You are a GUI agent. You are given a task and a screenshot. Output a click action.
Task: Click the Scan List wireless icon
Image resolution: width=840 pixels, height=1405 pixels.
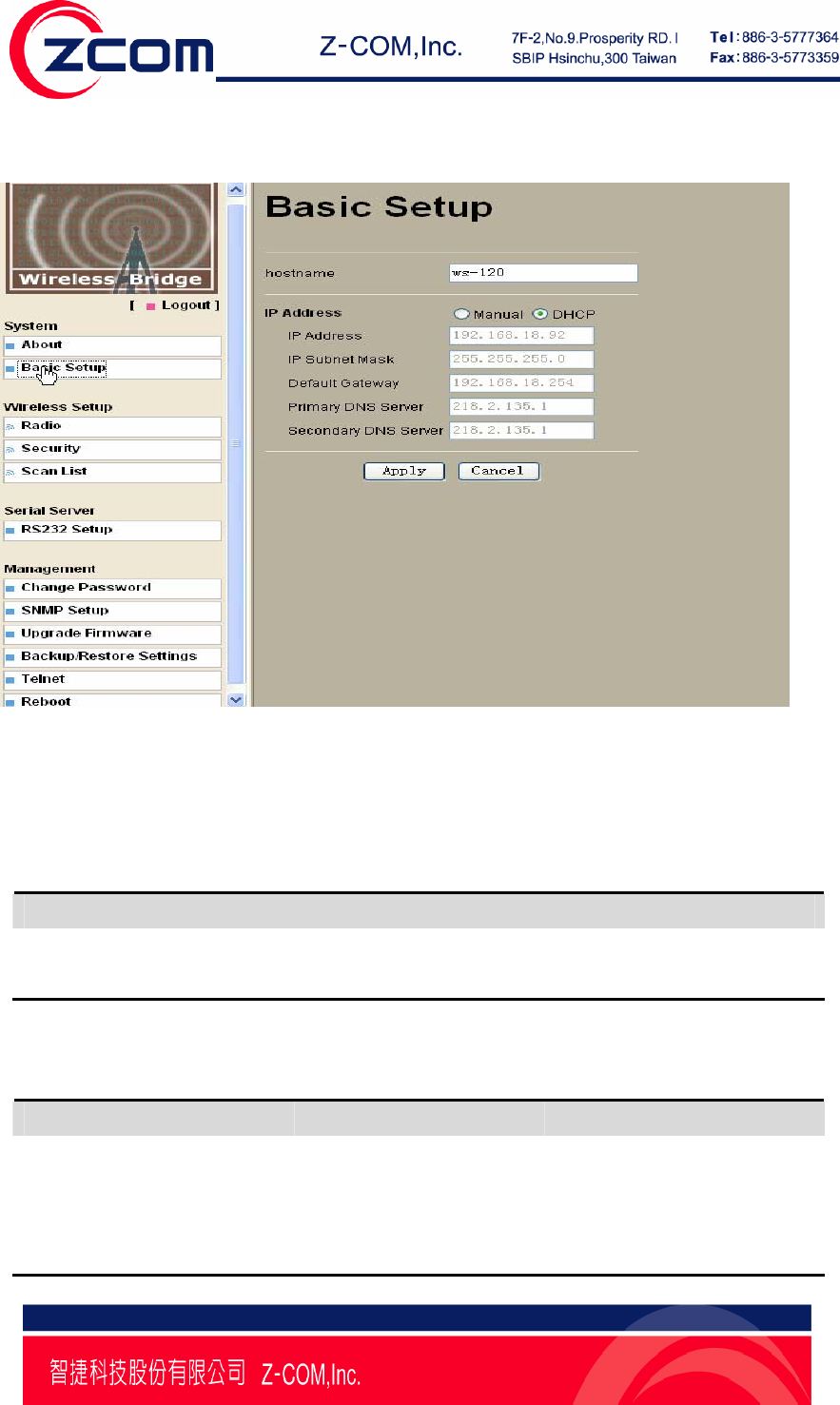[10, 473]
